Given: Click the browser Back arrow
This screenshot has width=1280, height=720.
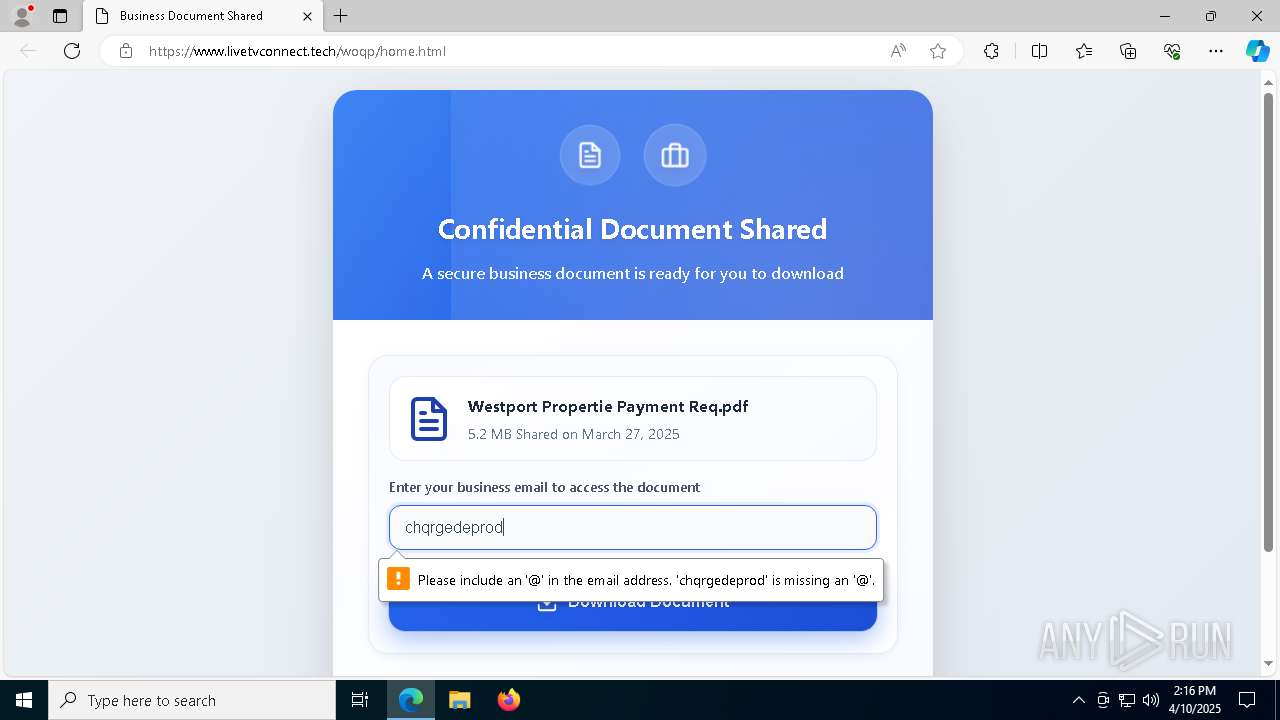Looking at the screenshot, I should (28, 51).
